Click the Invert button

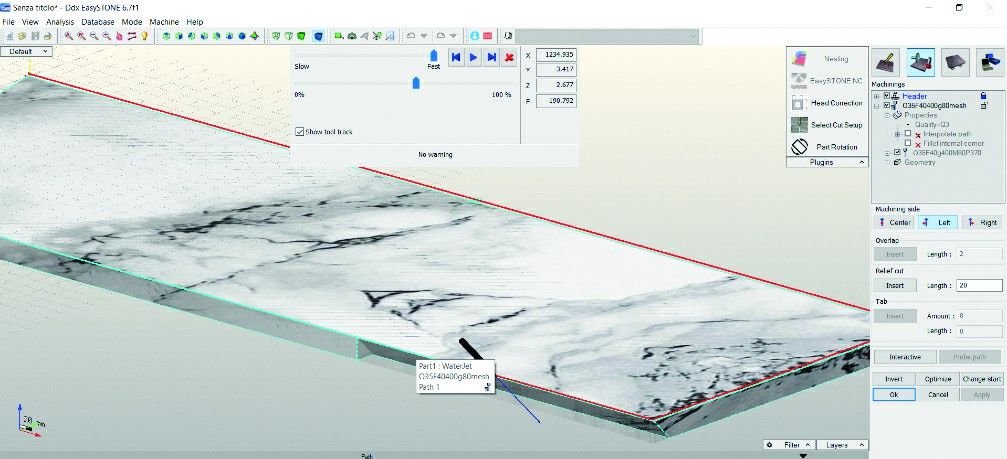[x=894, y=379]
